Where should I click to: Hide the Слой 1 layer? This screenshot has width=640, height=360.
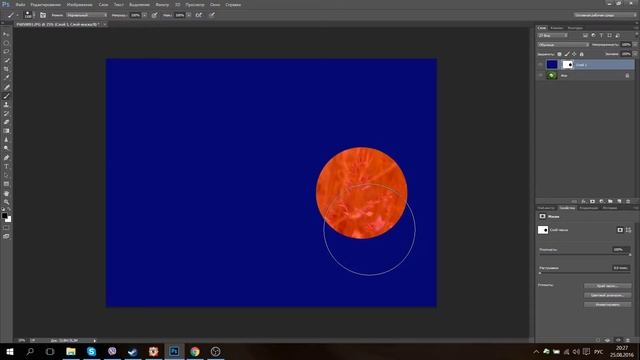540,64
